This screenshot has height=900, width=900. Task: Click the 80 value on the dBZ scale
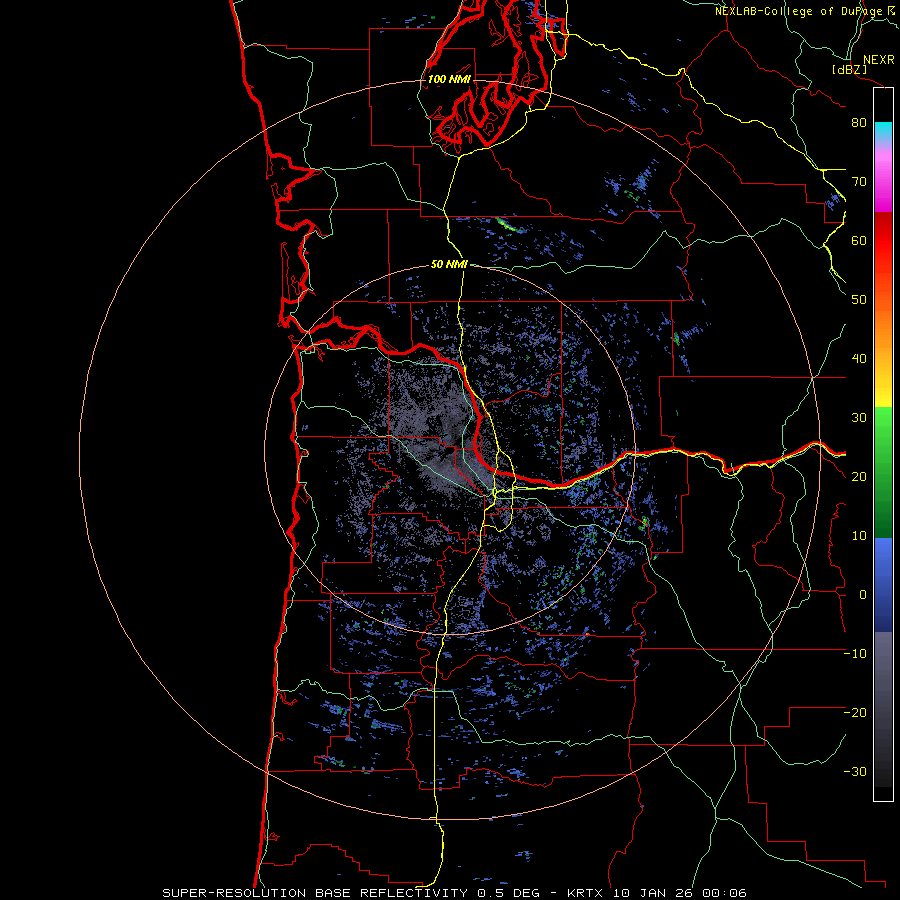tap(859, 122)
